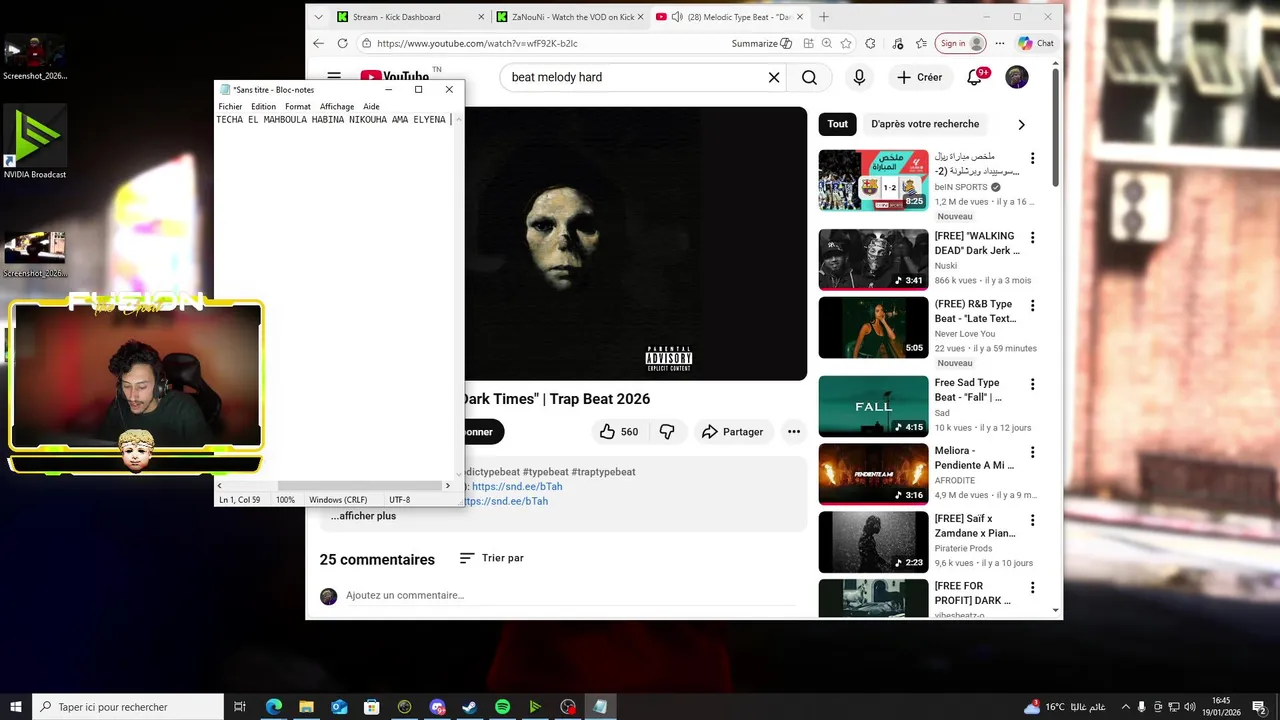Go back using the browser back arrow

(x=318, y=43)
